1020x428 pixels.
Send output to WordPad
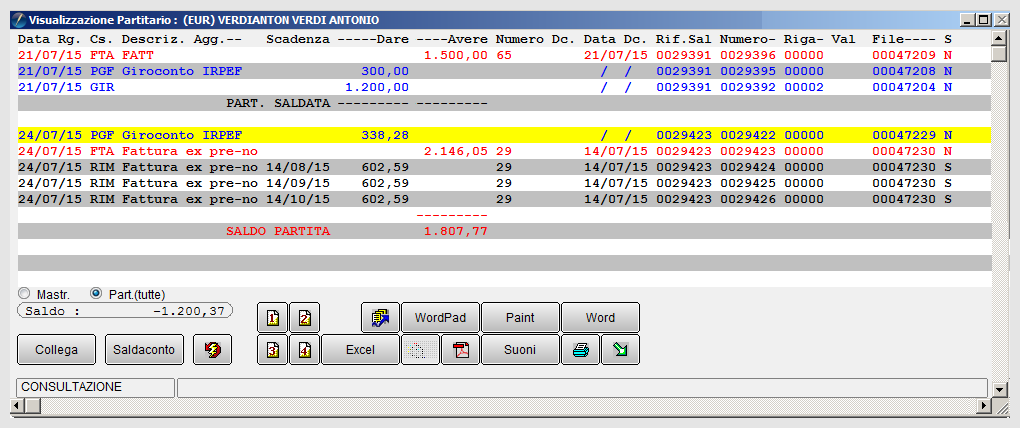coord(440,317)
